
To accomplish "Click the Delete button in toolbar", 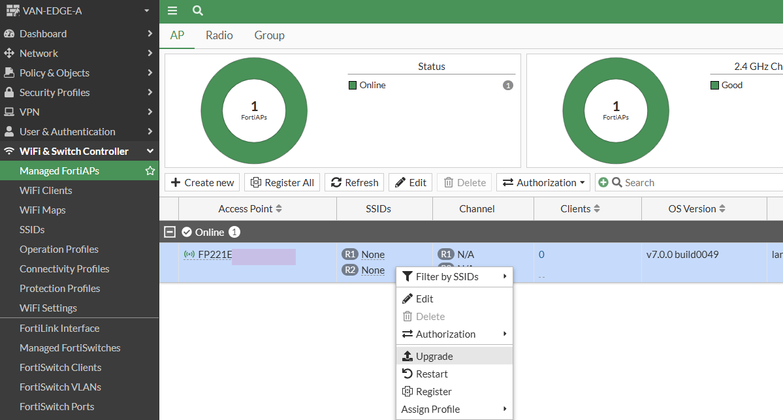I will [x=464, y=183].
